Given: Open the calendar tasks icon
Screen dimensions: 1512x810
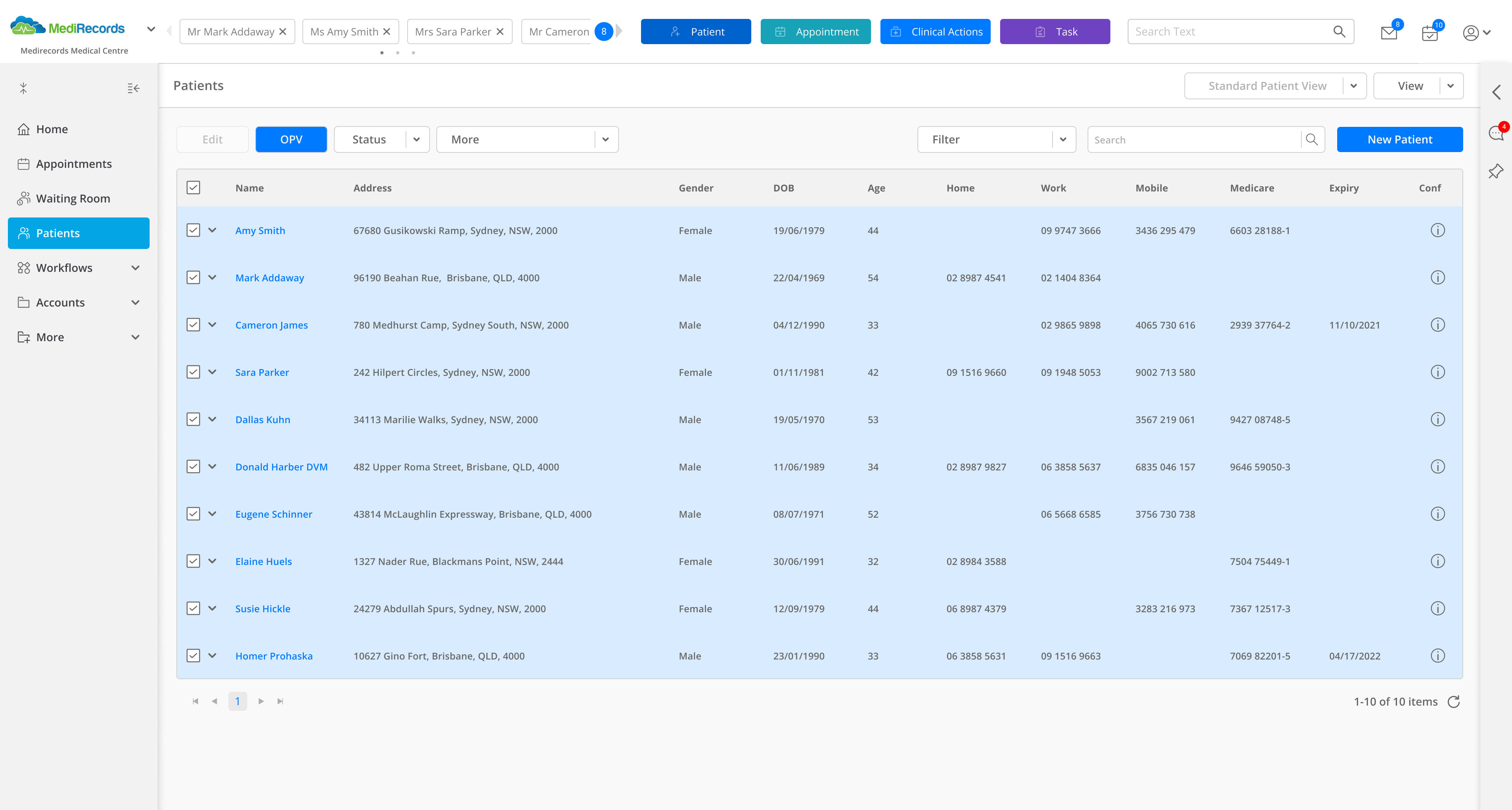Looking at the screenshot, I should pos(1429,33).
